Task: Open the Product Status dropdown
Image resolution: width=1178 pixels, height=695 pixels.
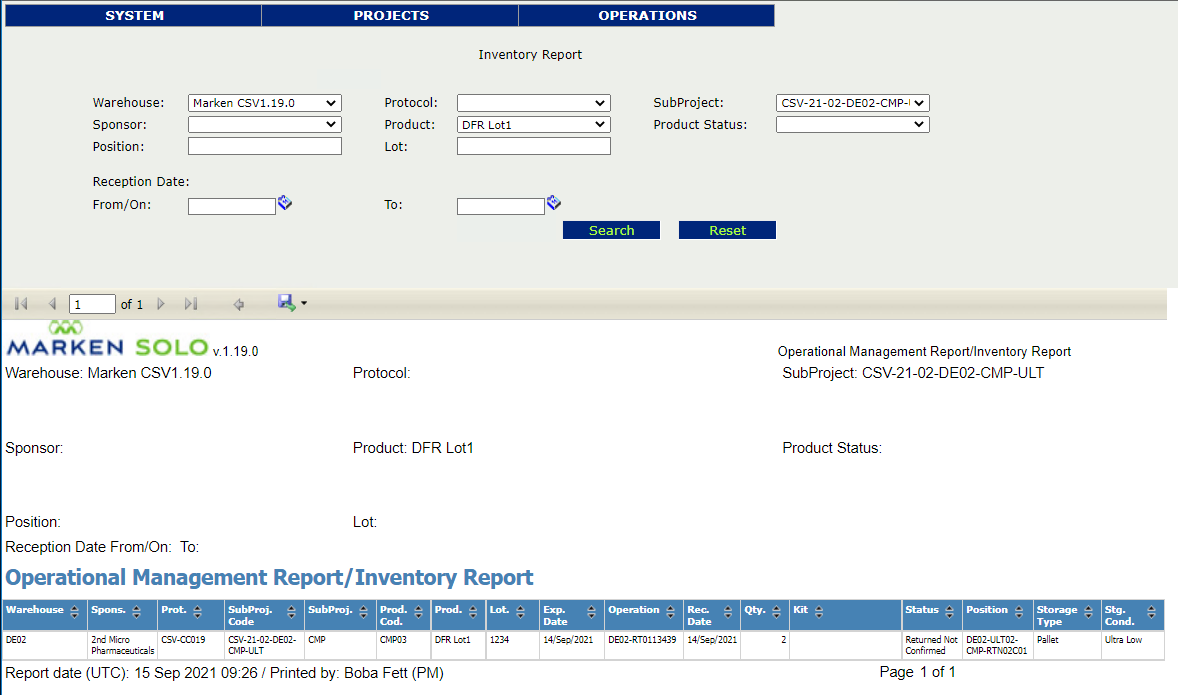Action: tap(853, 125)
